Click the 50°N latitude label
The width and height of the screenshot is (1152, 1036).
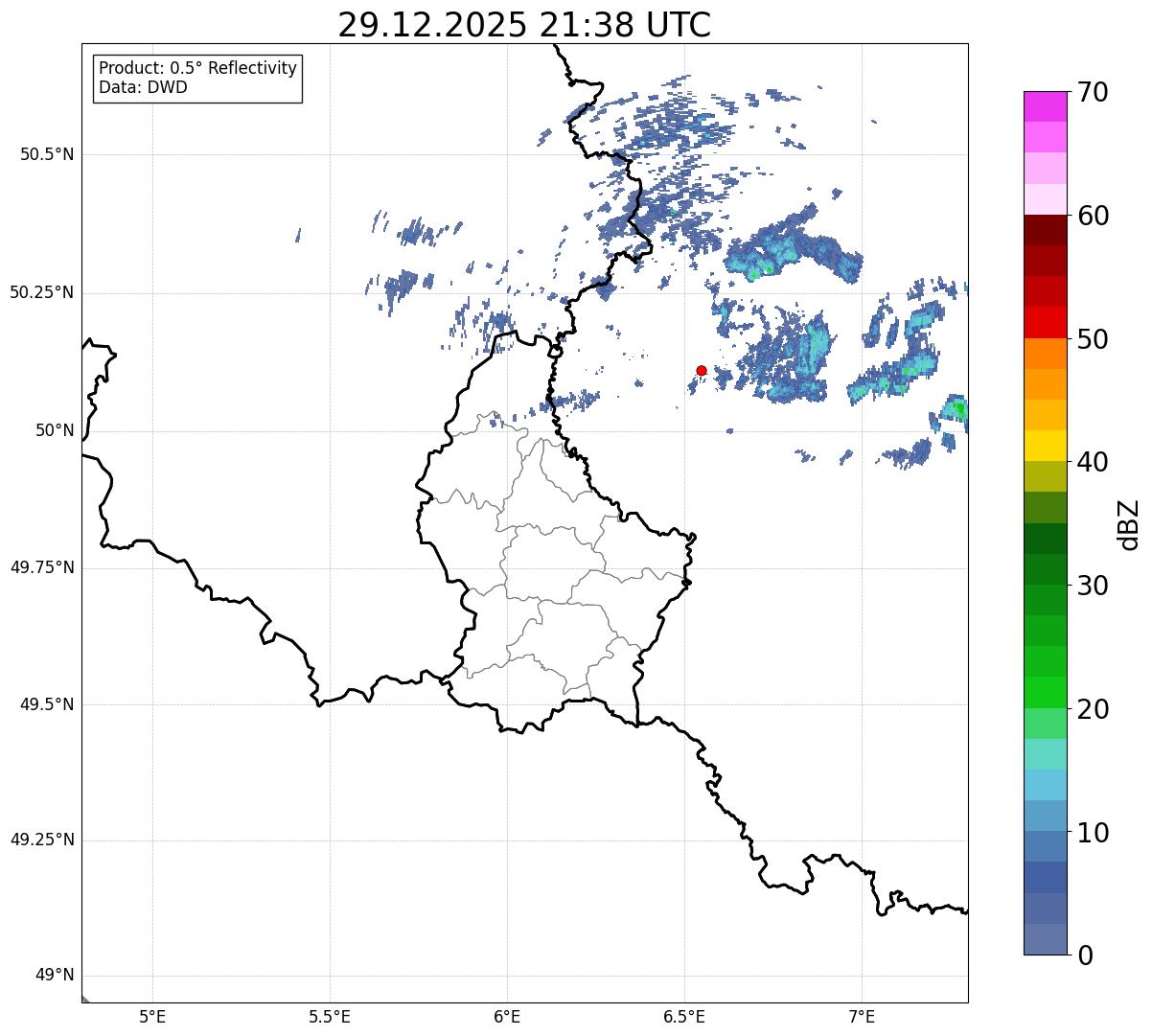(55, 430)
